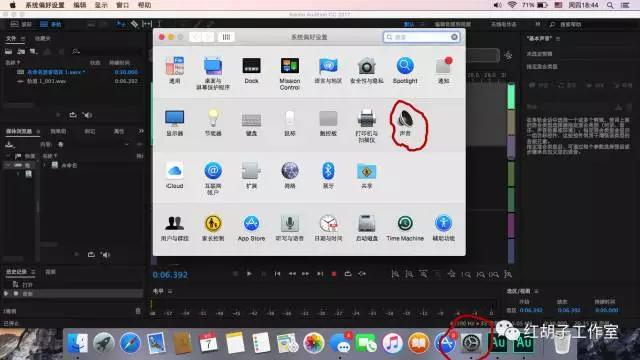
Task: Go back in System Preferences
Action: [x=196, y=37]
